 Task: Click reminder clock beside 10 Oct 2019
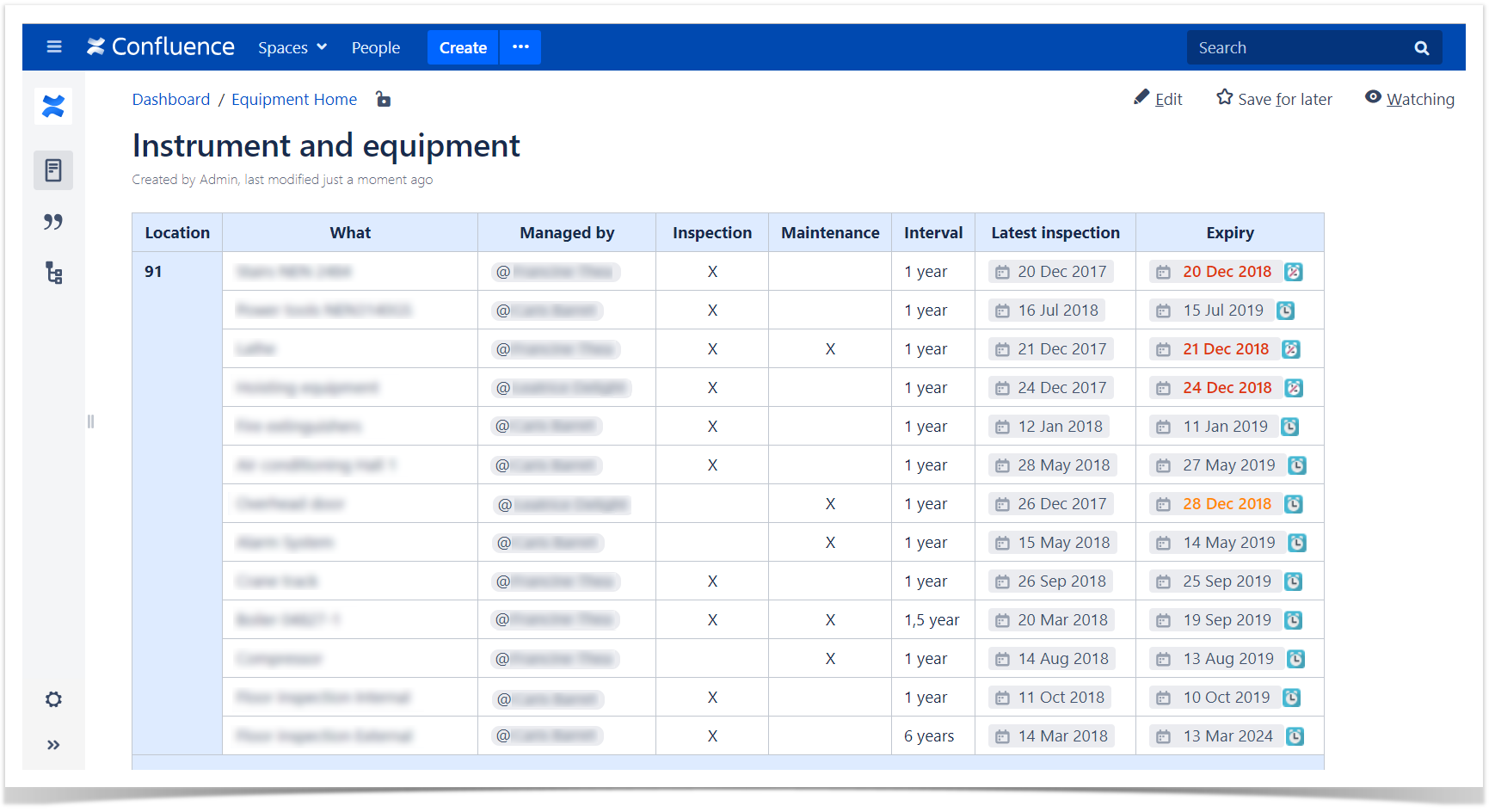pos(1291,698)
